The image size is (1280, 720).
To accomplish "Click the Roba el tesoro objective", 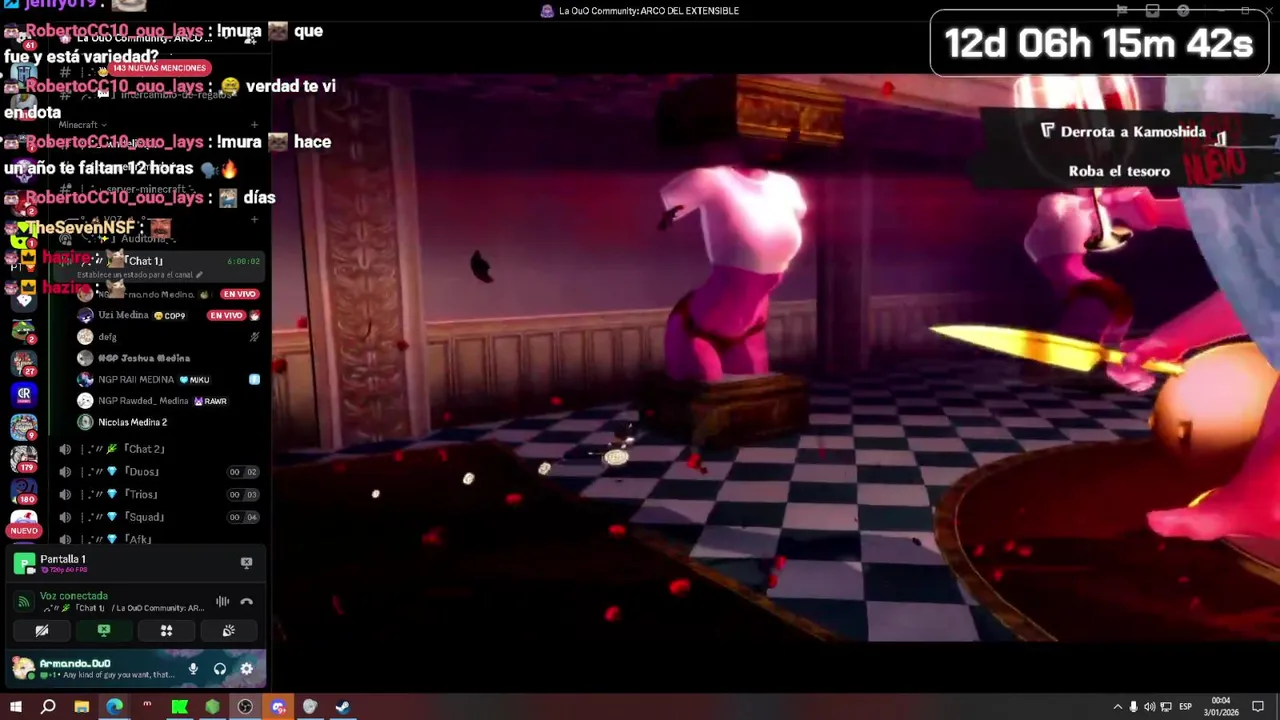I will tap(1119, 171).
